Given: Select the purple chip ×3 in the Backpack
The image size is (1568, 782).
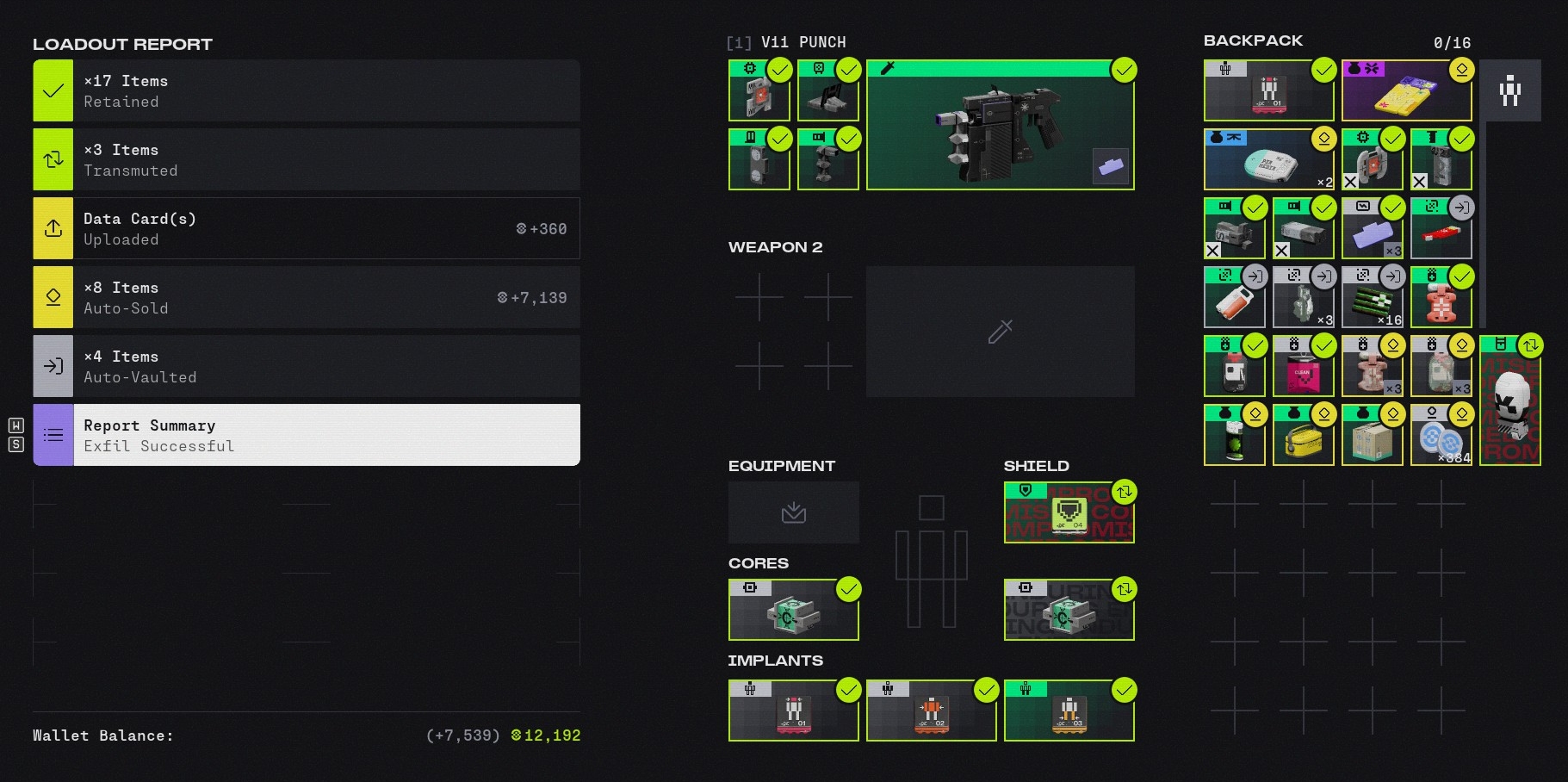Looking at the screenshot, I should pyautogui.click(x=1373, y=228).
